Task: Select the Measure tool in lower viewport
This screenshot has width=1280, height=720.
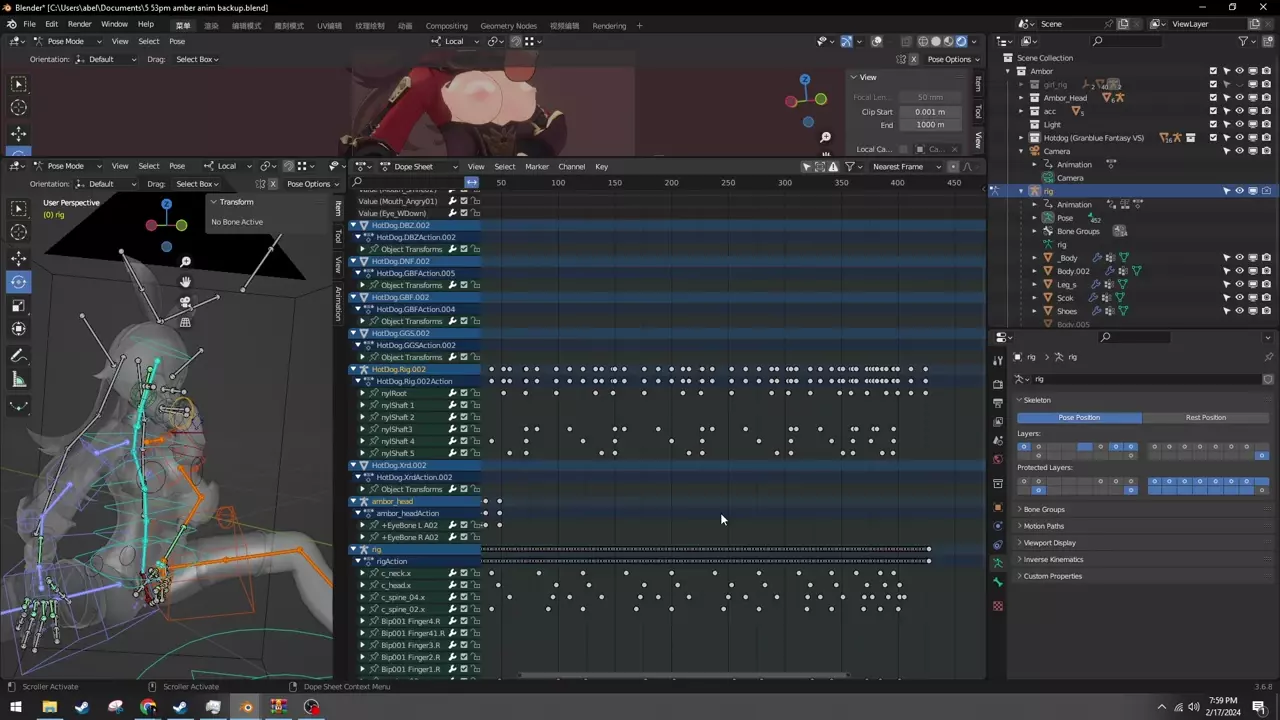Action: (x=19, y=379)
